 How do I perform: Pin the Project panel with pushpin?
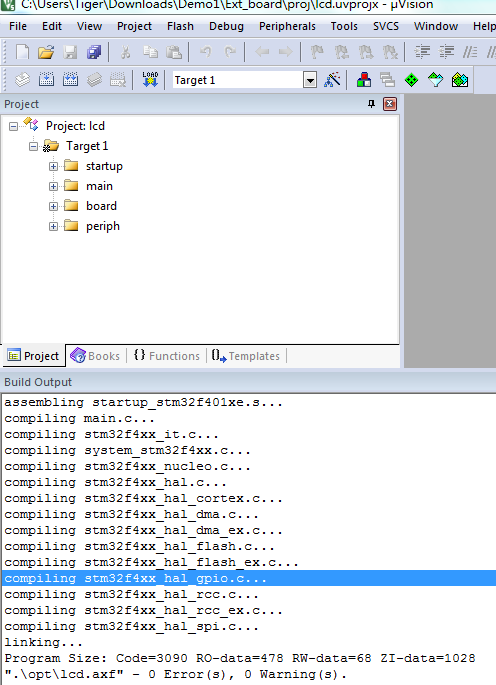pos(371,104)
